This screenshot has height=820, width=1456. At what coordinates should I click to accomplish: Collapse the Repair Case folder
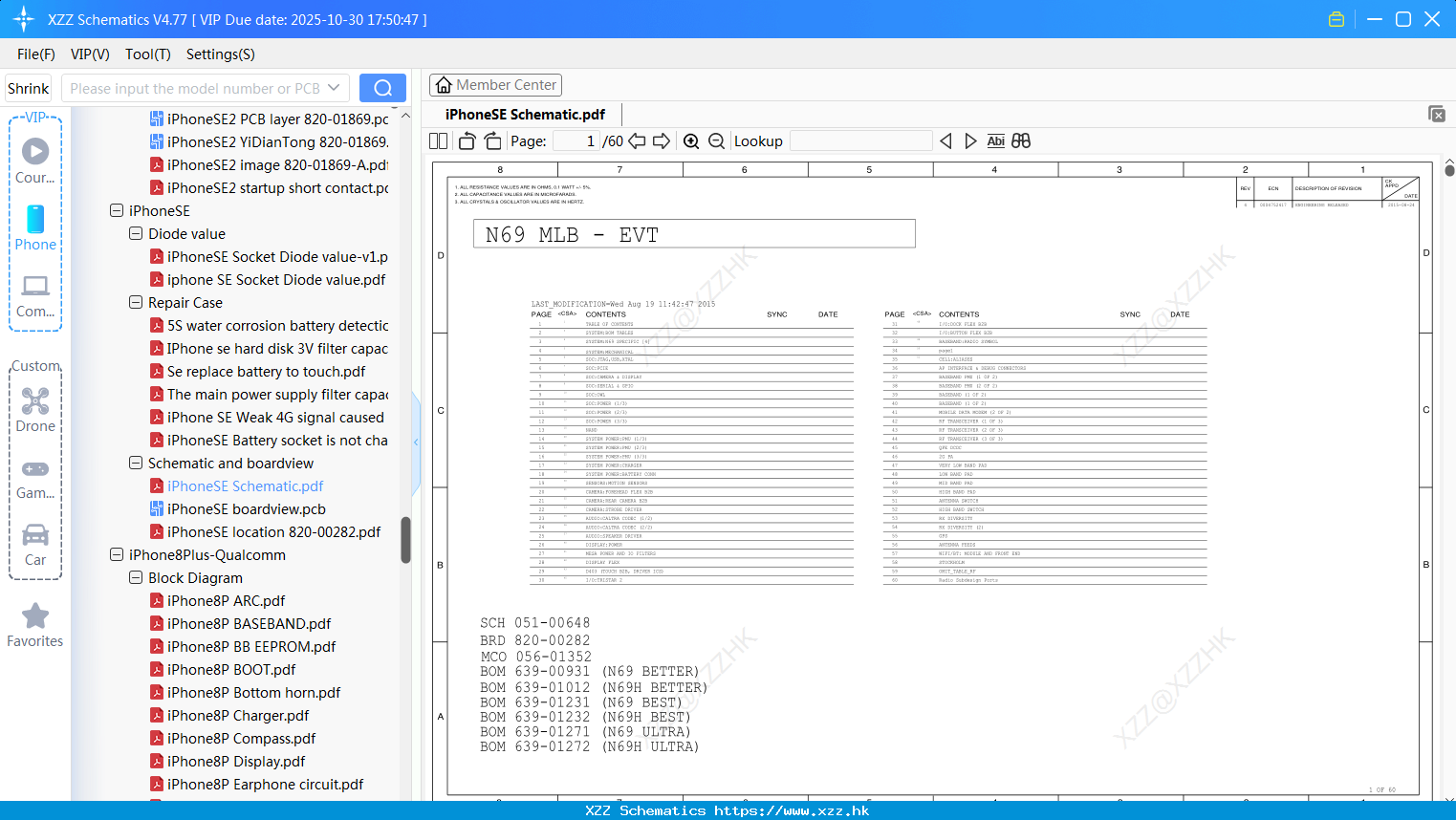point(136,302)
